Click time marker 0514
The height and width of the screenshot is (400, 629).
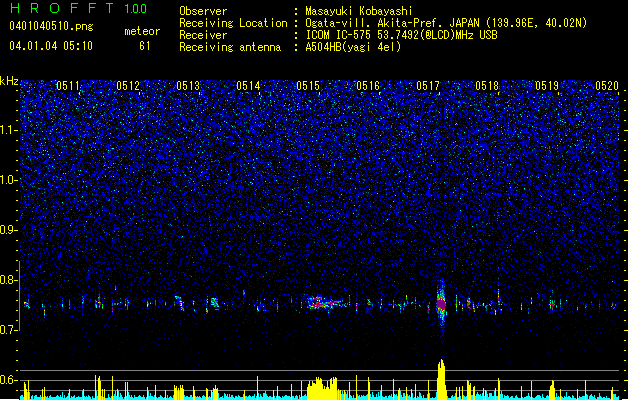click(x=248, y=85)
